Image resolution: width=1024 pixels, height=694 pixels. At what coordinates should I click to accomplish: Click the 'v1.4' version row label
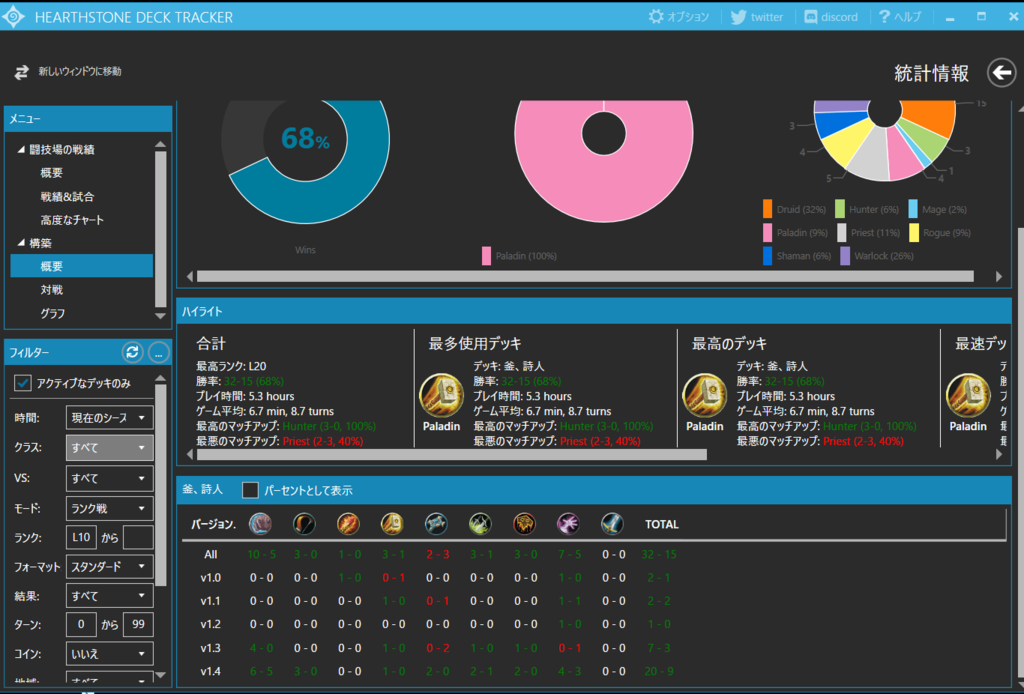[x=210, y=671]
